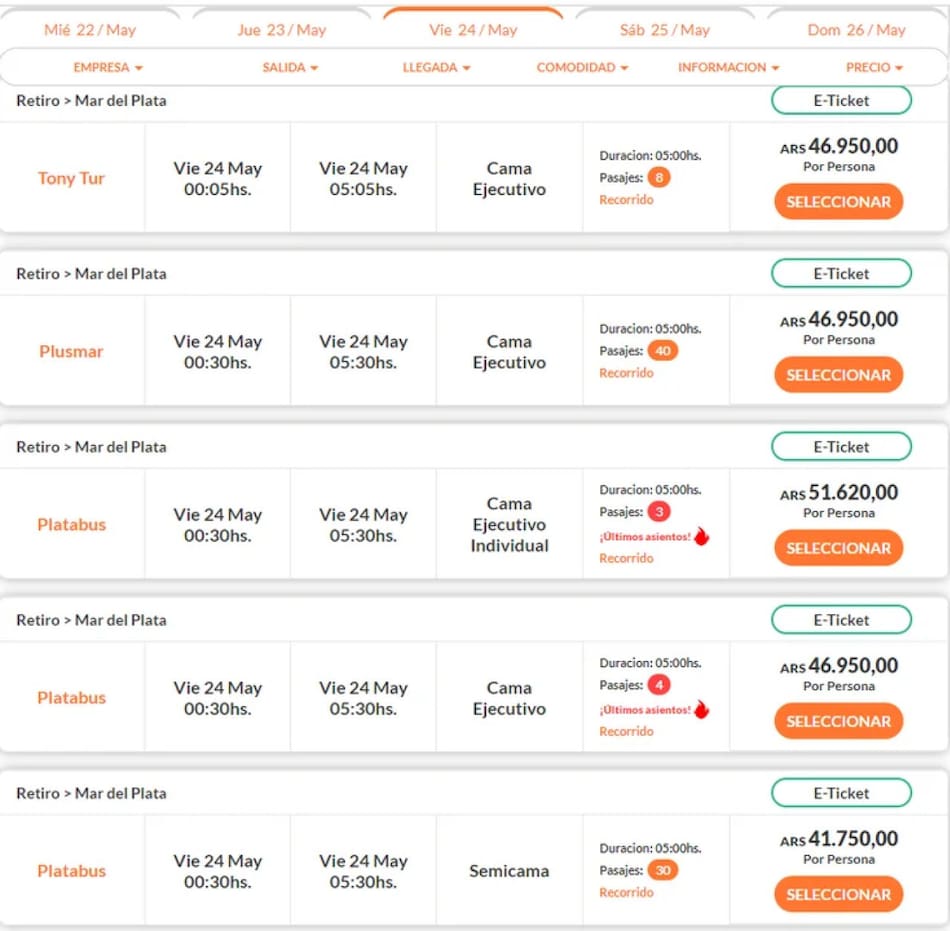The height and width of the screenshot is (931, 950).
Task: Select the Platabus Semicama ARS 41.750 fare
Action: coord(838,894)
